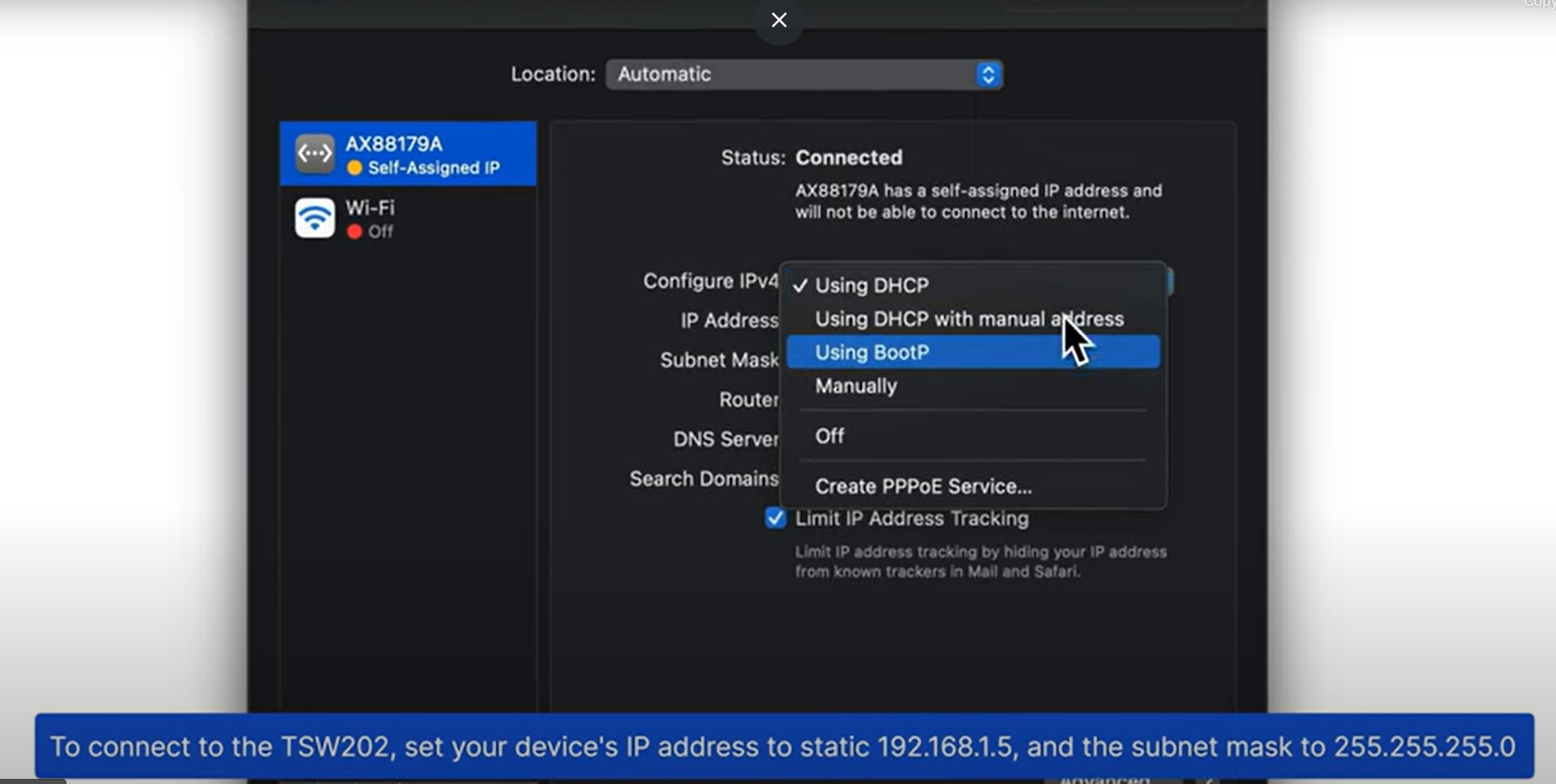Click the orange Self-Assigned IP status dot
This screenshot has width=1556, height=784.
[354, 169]
